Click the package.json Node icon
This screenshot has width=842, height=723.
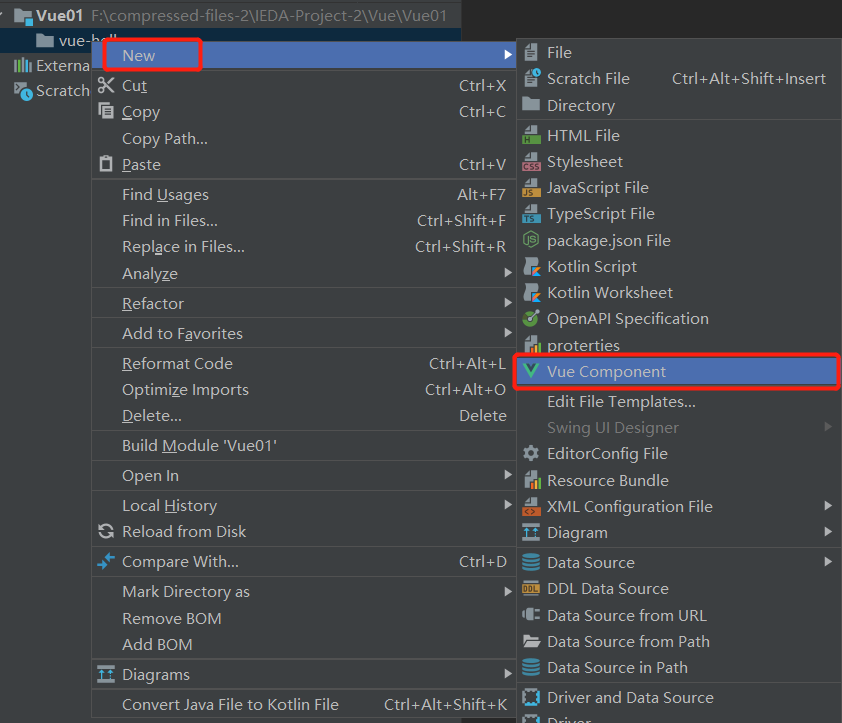point(531,240)
